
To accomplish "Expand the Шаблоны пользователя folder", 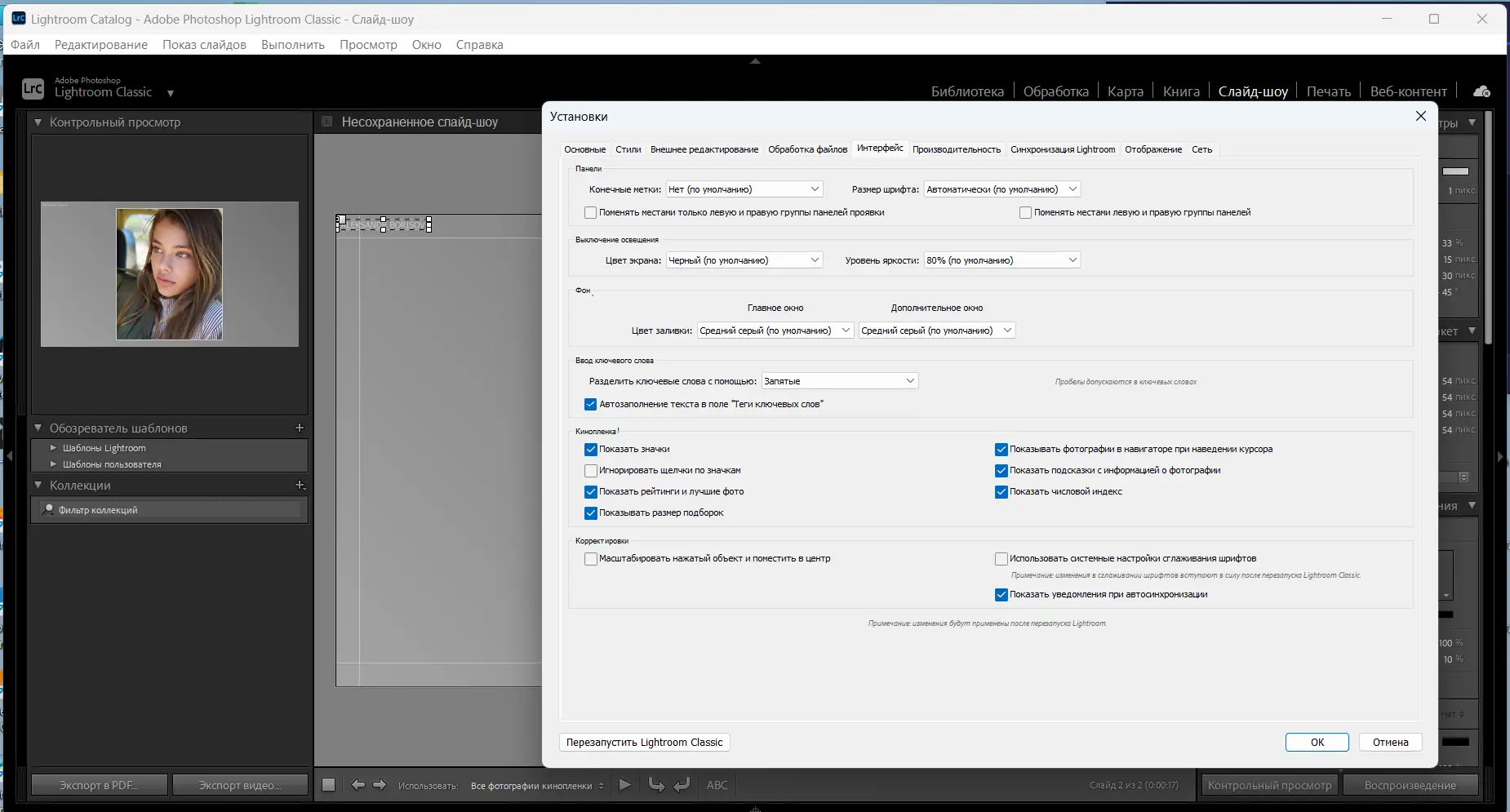I will 53,464.
